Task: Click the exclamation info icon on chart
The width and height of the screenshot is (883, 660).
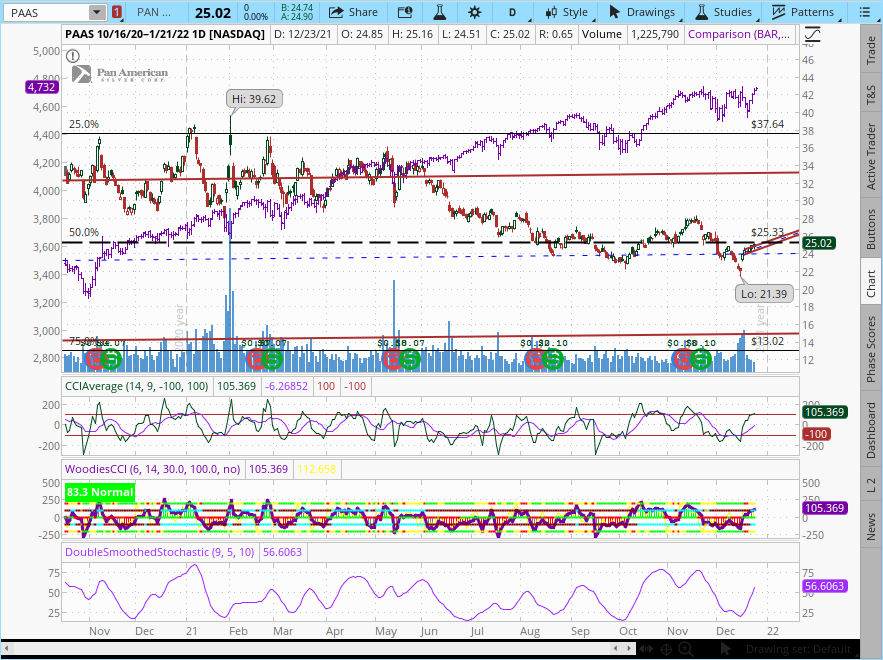Action: 73,56
